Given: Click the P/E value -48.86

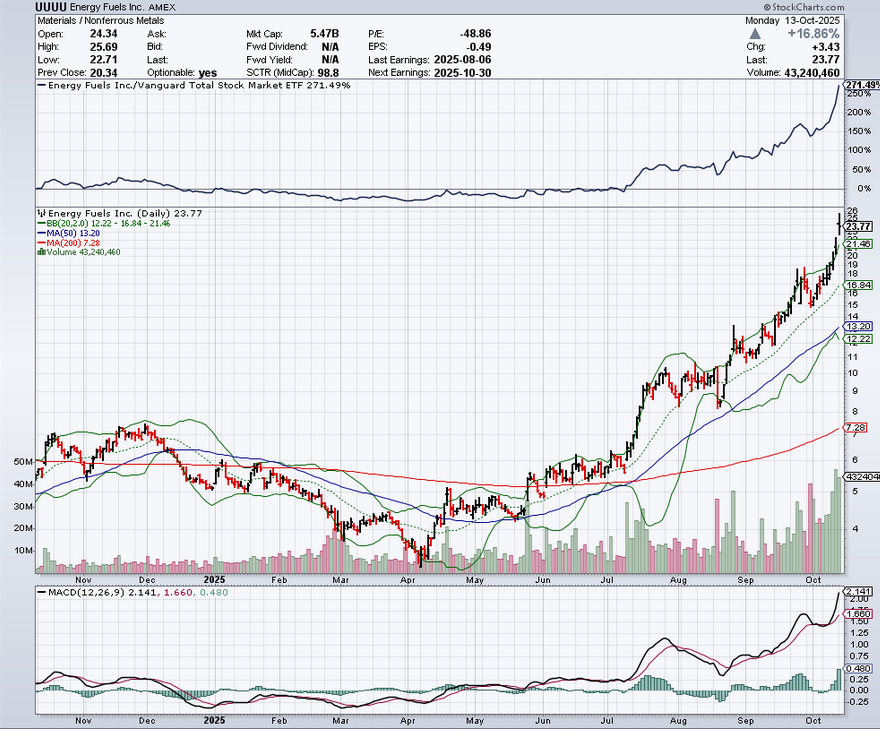Looking at the screenshot, I should coord(475,34).
